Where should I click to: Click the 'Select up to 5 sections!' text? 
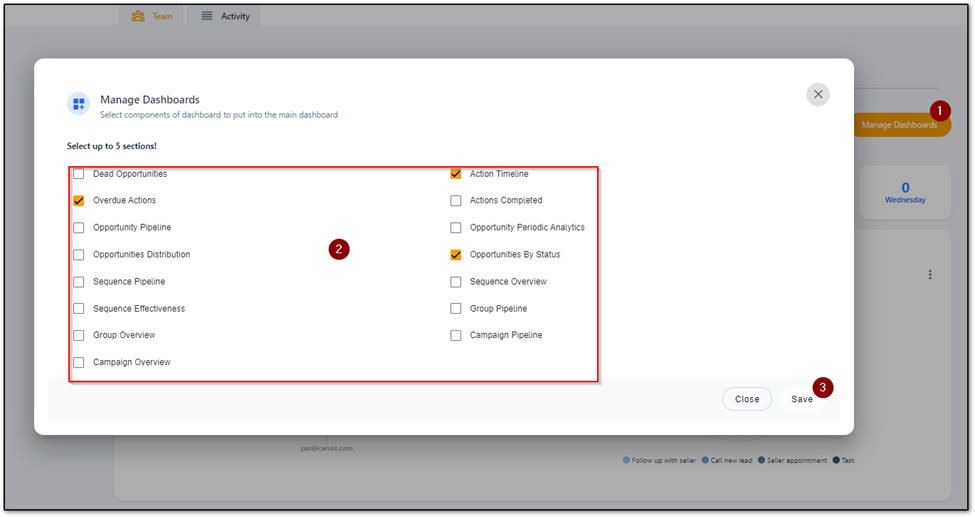[112, 146]
